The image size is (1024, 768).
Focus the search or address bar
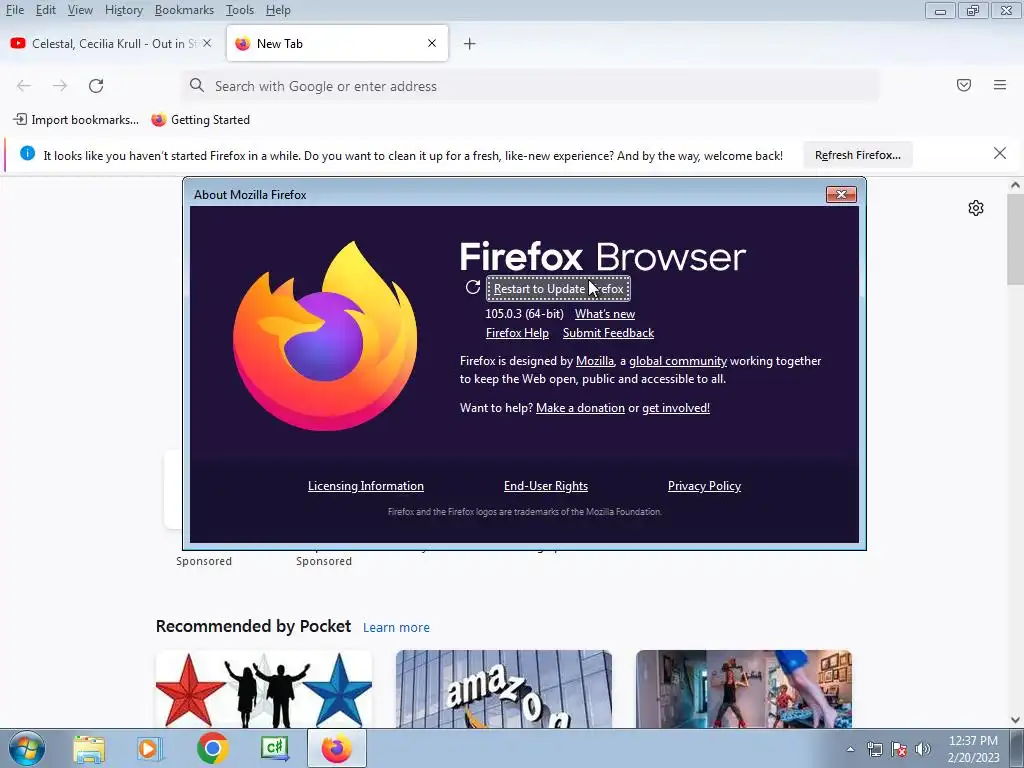530,86
